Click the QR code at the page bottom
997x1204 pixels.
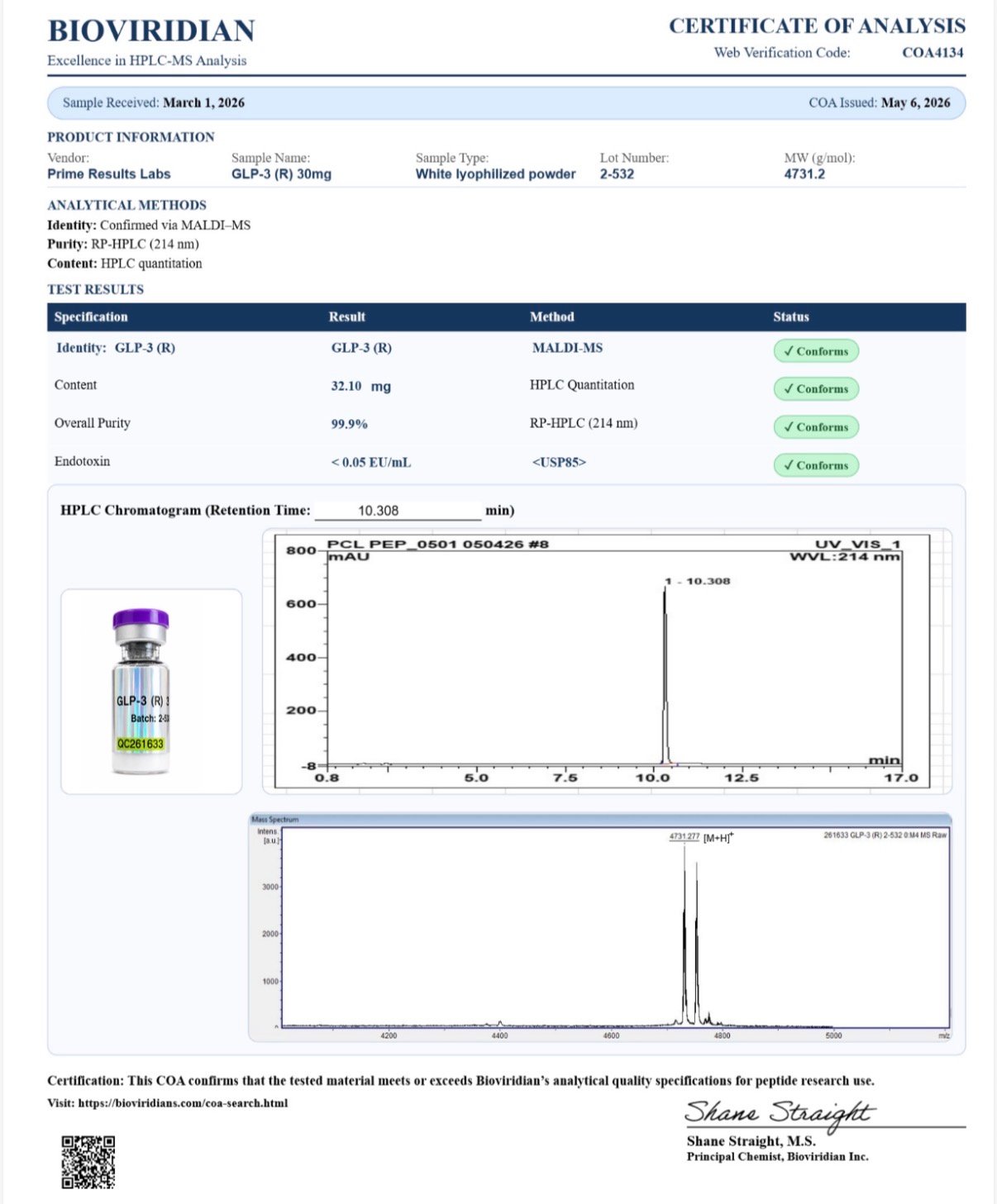(88, 1162)
